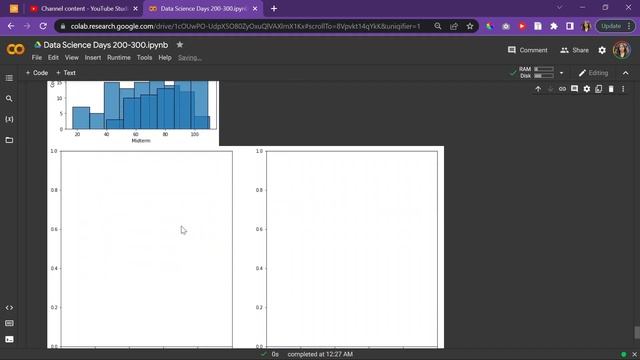The height and width of the screenshot is (360, 640).
Task: Click the completed at 12:27 AM status
Action: click(x=320, y=354)
